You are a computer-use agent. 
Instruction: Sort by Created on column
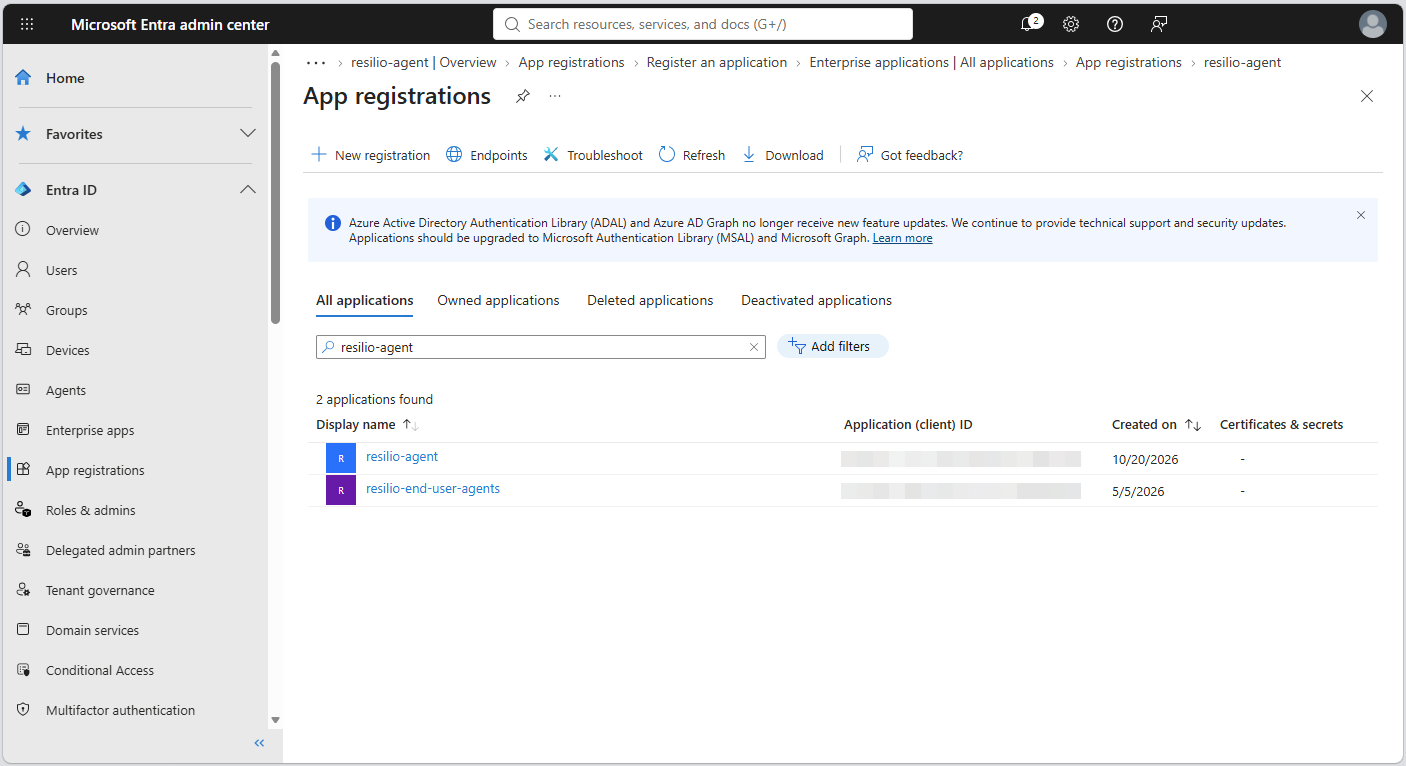point(1156,425)
